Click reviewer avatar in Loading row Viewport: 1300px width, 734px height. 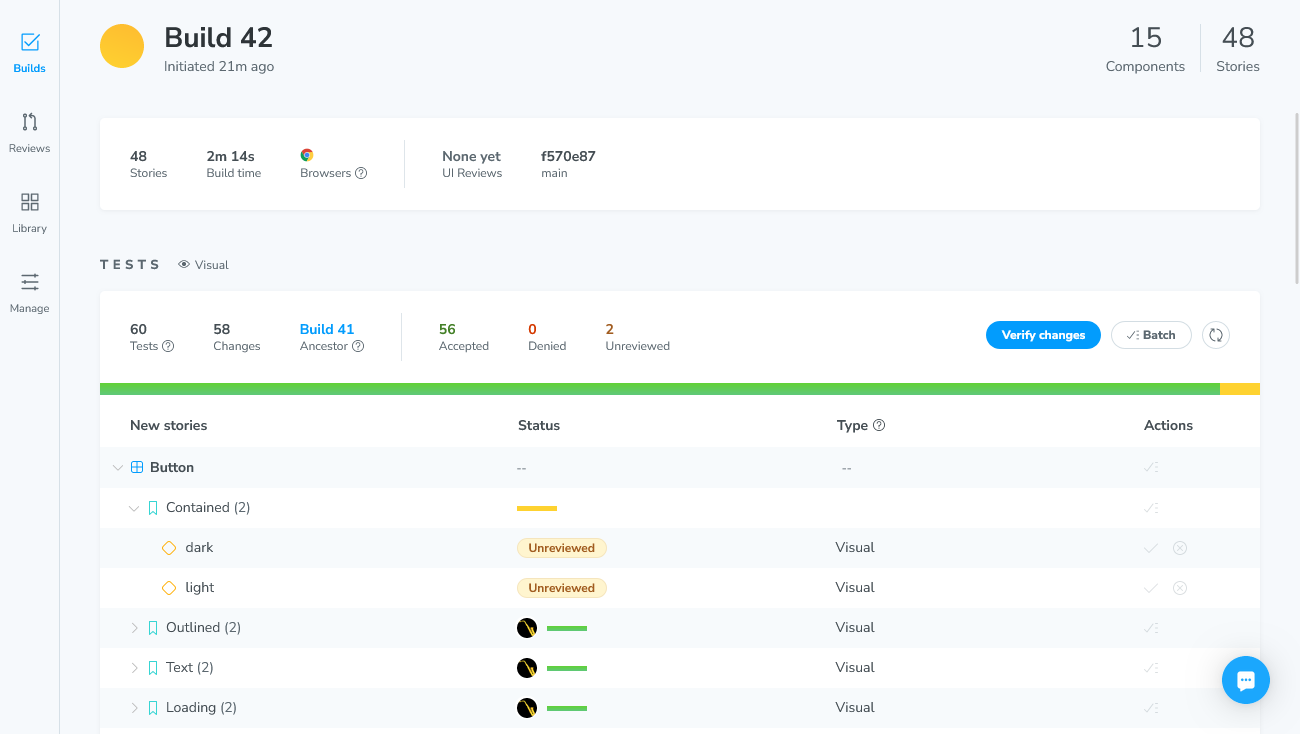(x=527, y=708)
